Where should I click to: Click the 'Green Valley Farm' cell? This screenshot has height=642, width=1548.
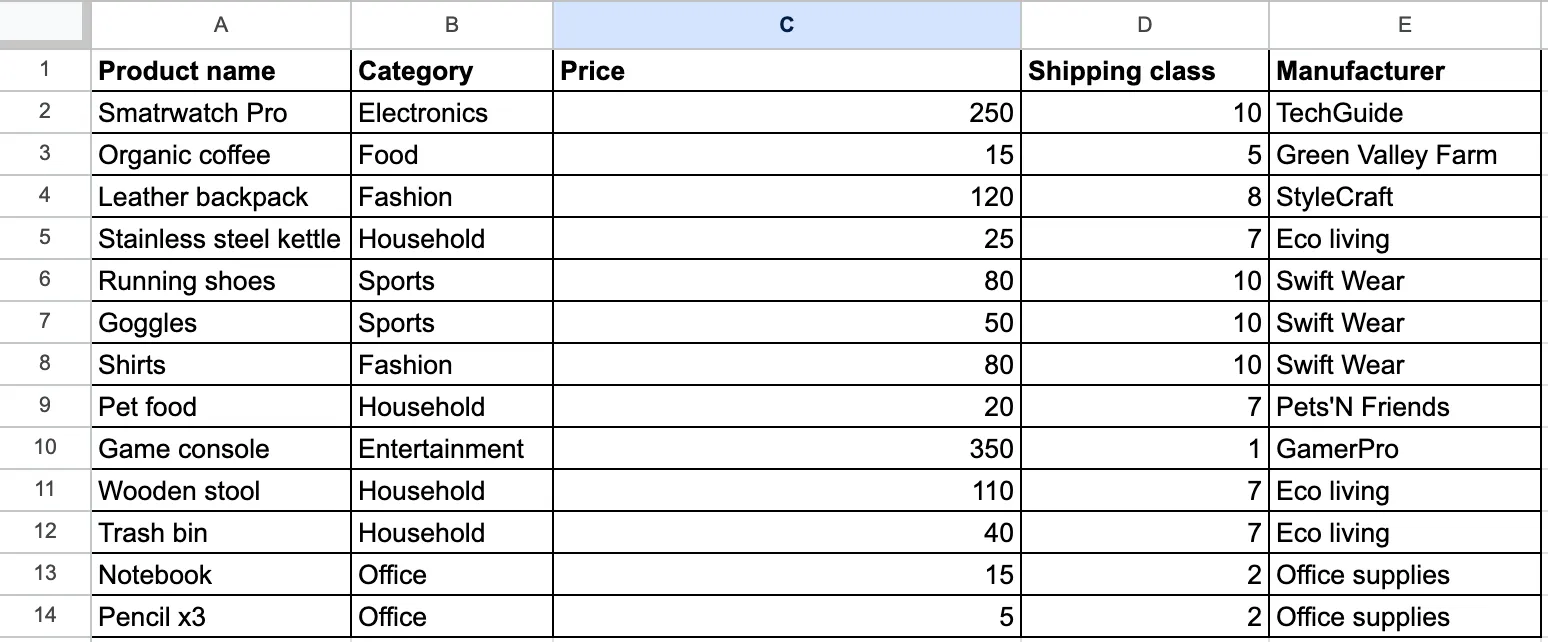(1405, 155)
